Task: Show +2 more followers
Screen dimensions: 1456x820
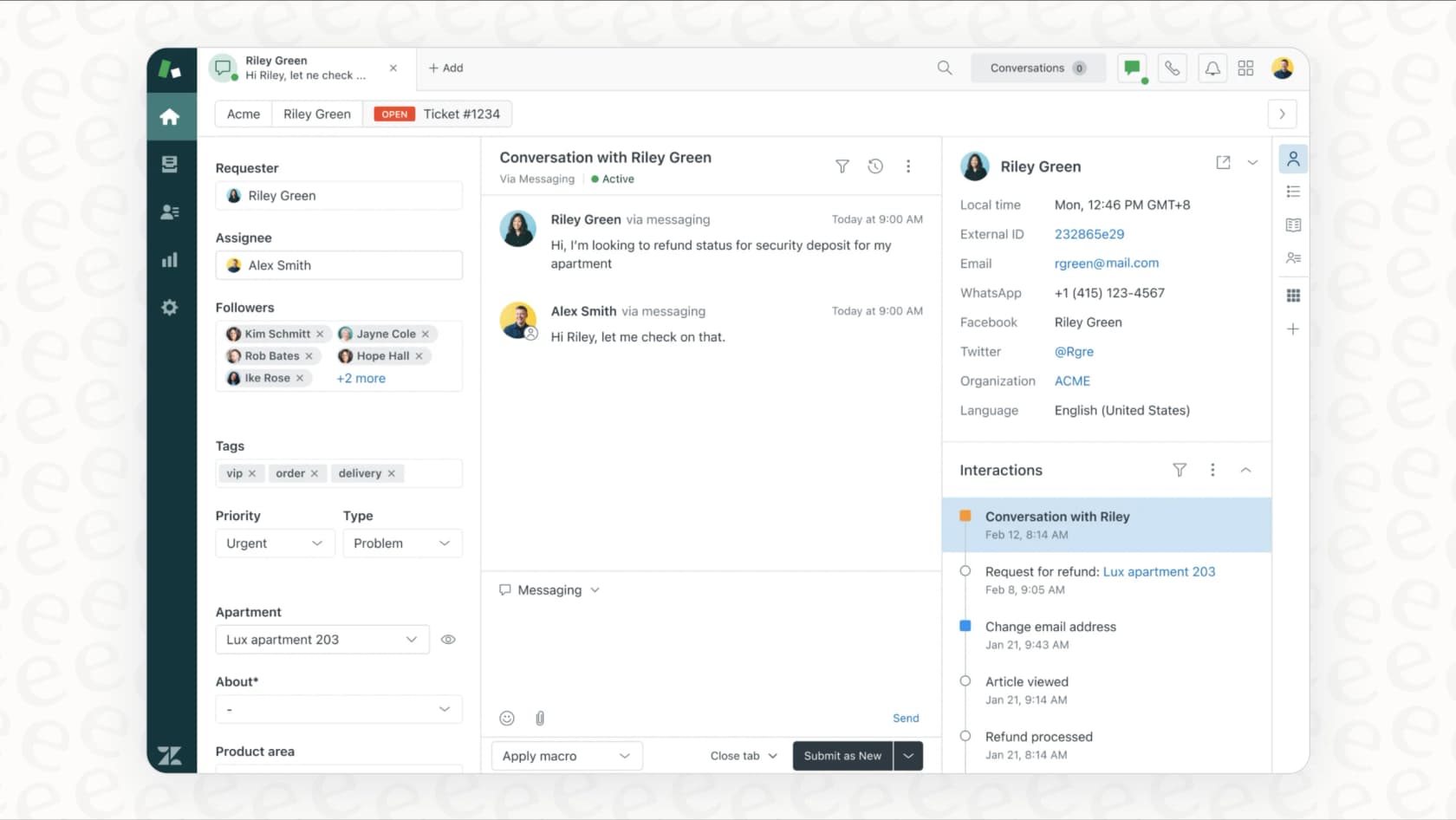Action: point(361,378)
